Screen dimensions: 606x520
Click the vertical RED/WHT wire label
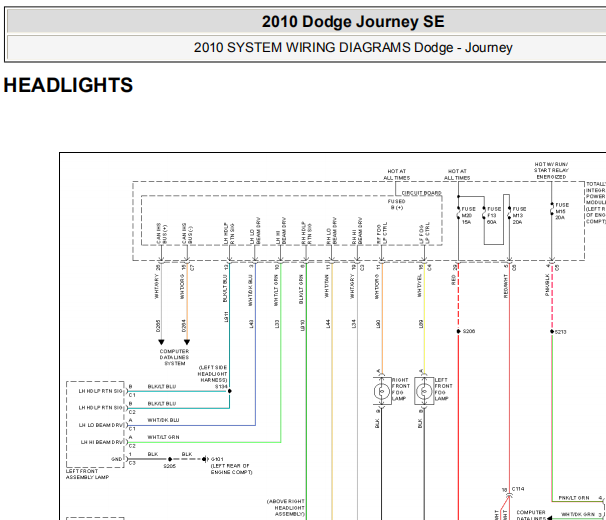pos(506,286)
